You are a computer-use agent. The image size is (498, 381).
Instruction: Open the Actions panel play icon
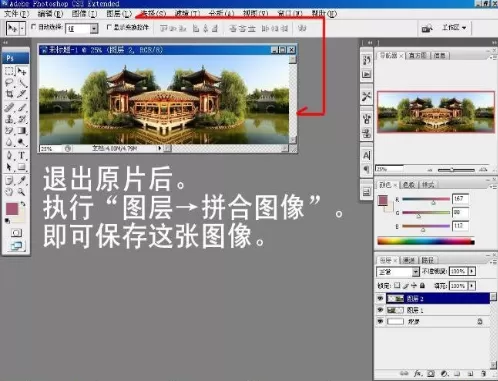[366, 74]
